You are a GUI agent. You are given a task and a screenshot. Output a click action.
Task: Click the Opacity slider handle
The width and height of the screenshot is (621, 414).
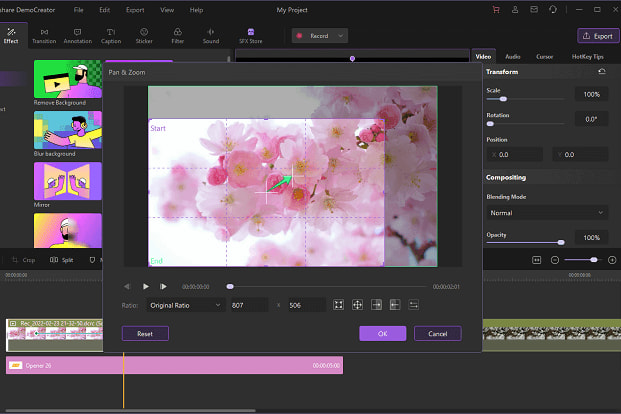(561, 242)
